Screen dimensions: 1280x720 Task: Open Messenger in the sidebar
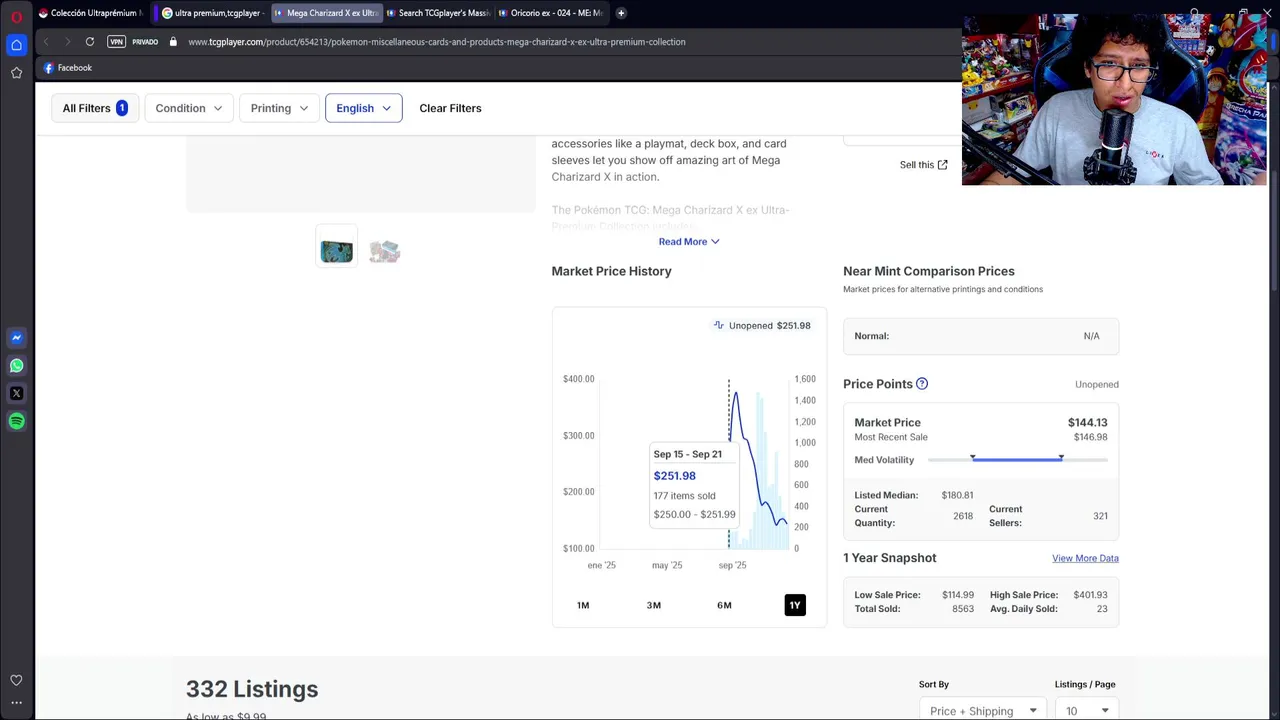pos(16,338)
